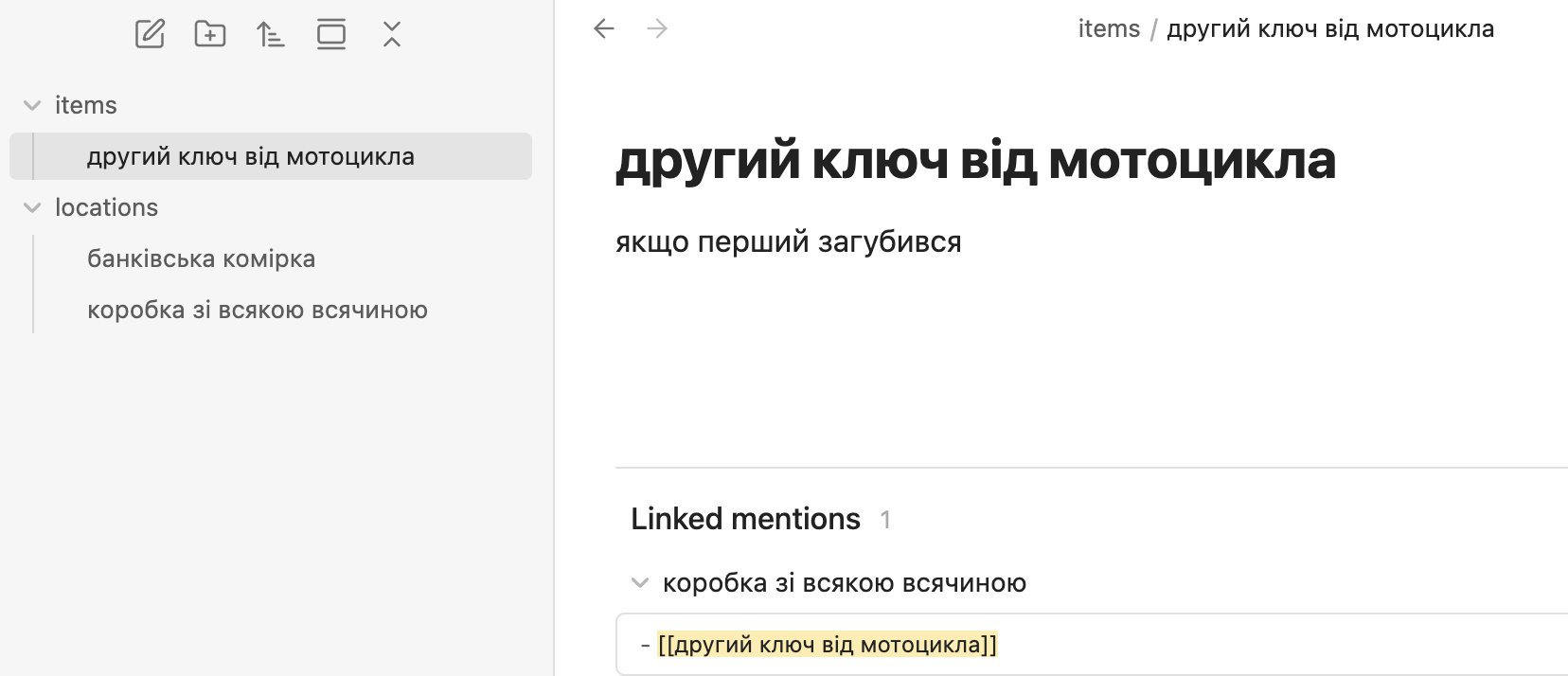Open the коробка зі всякою всячиною backlink title

[x=844, y=583]
